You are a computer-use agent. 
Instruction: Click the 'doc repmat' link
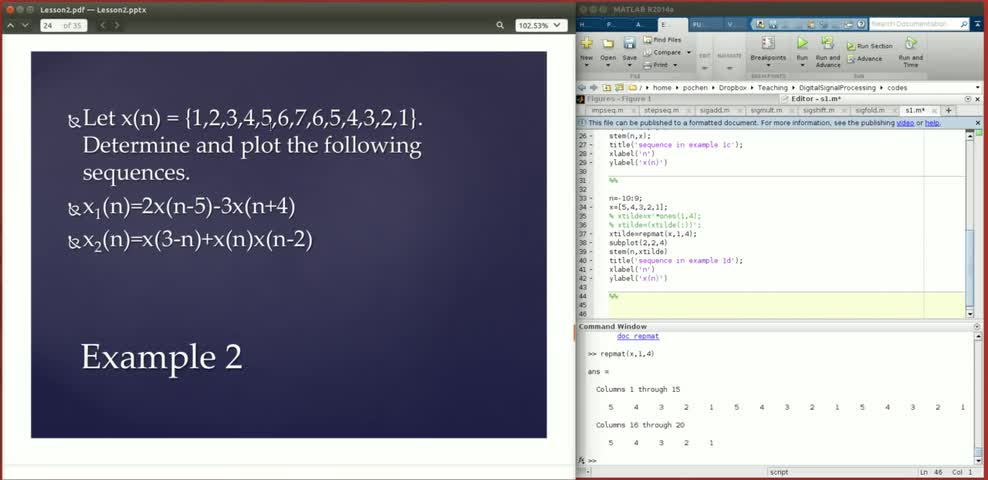pyautogui.click(x=638, y=336)
